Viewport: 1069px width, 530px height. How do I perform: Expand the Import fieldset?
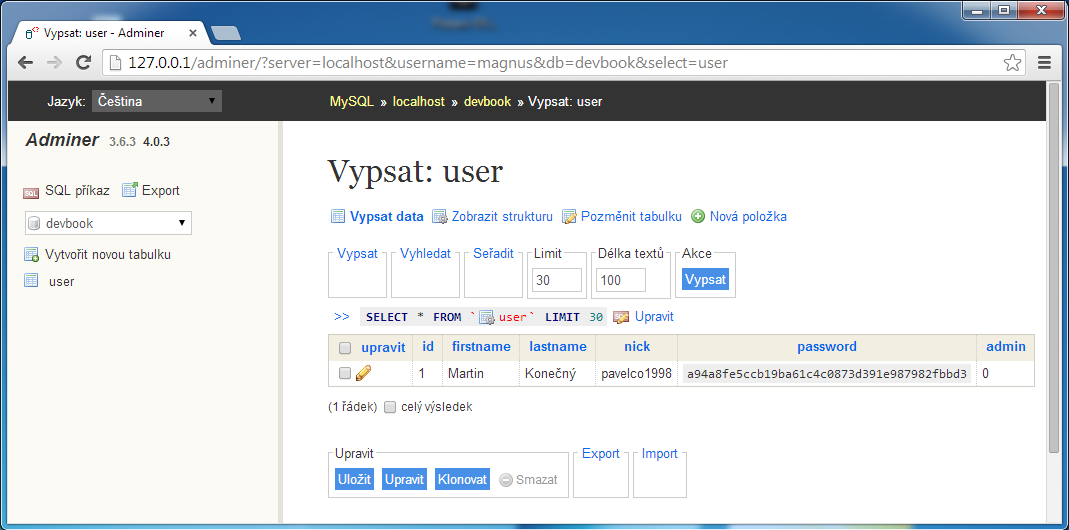point(659,454)
